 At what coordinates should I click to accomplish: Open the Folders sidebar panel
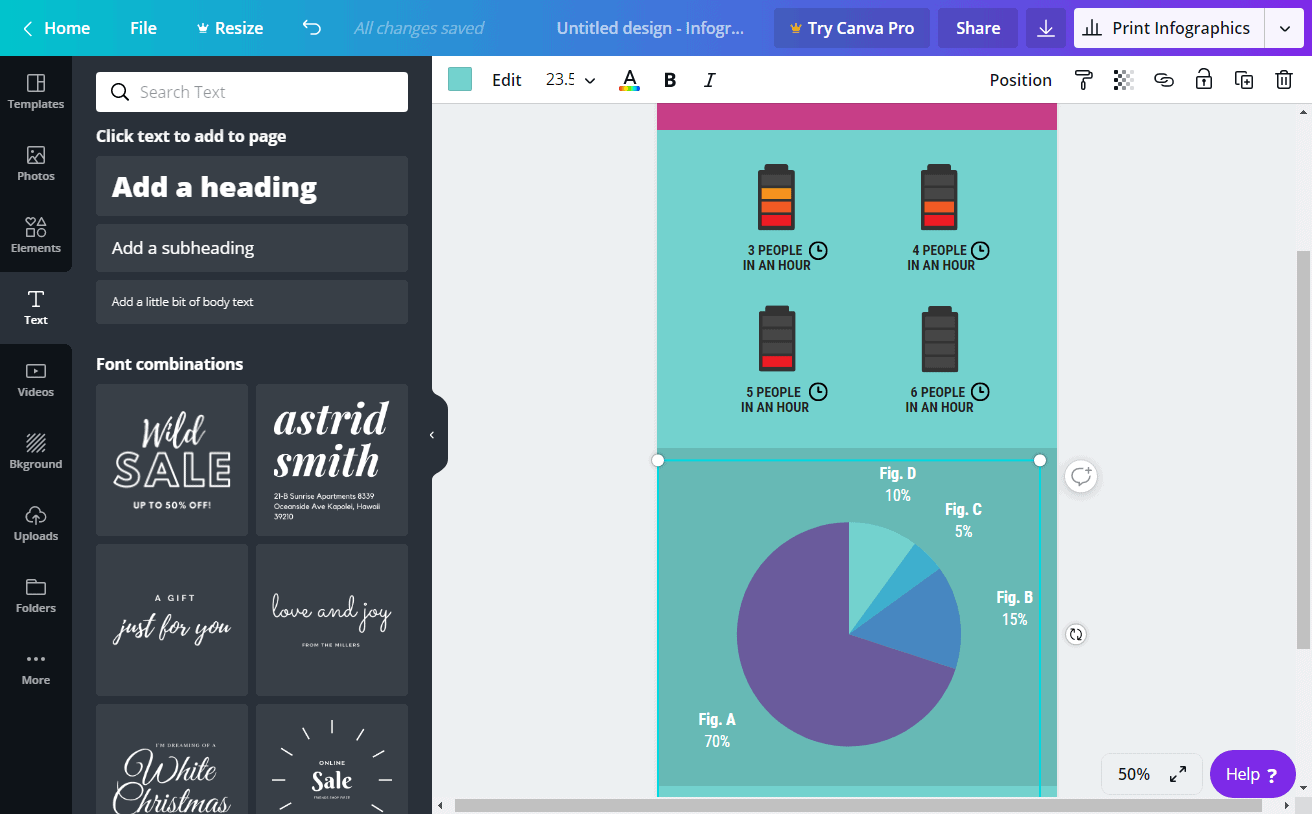point(36,596)
